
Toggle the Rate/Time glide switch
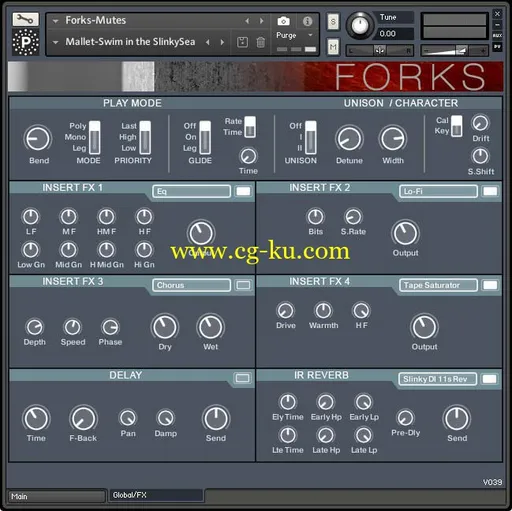pyautogui.click(x=250, y=127)
